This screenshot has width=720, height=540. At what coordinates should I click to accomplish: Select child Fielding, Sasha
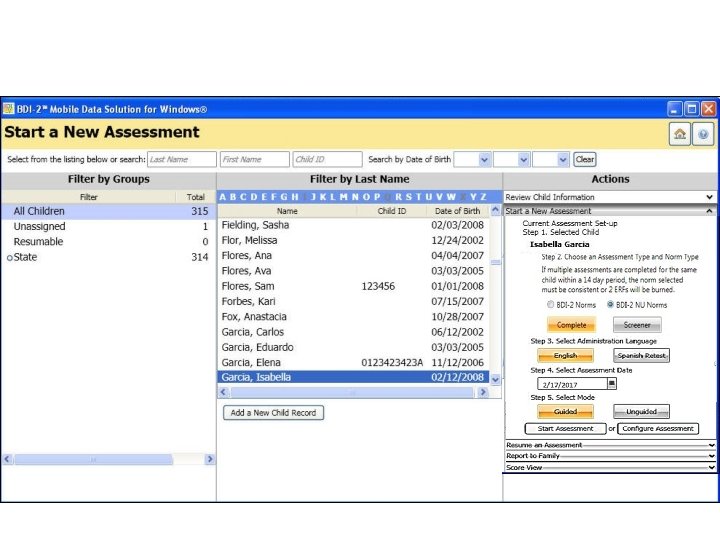353,225
